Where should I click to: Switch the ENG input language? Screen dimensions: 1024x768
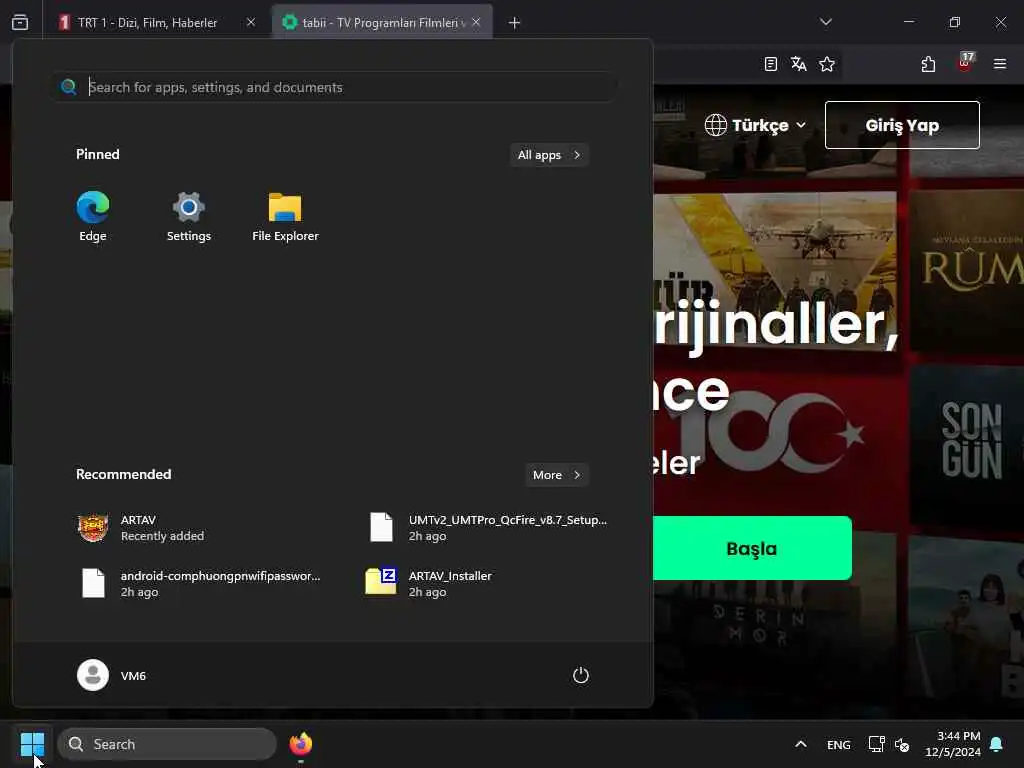839,744
